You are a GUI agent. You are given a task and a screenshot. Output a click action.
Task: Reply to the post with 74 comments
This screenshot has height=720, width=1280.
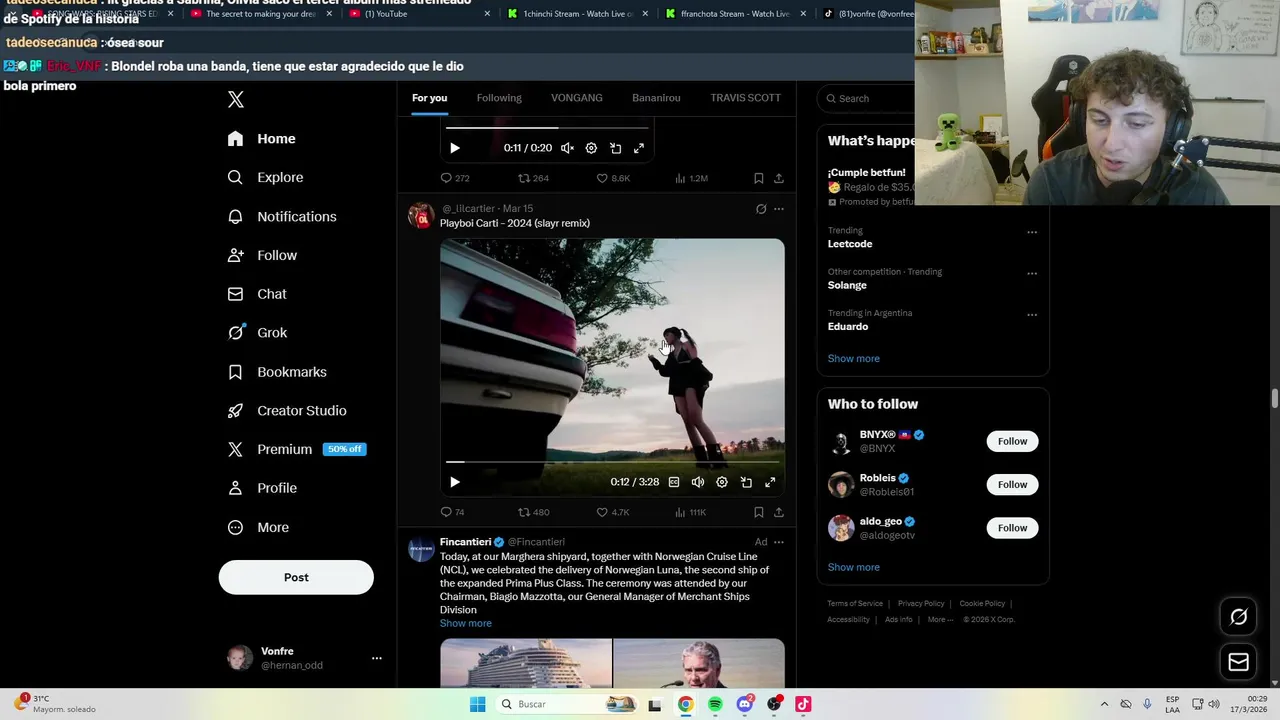(453, 512)
